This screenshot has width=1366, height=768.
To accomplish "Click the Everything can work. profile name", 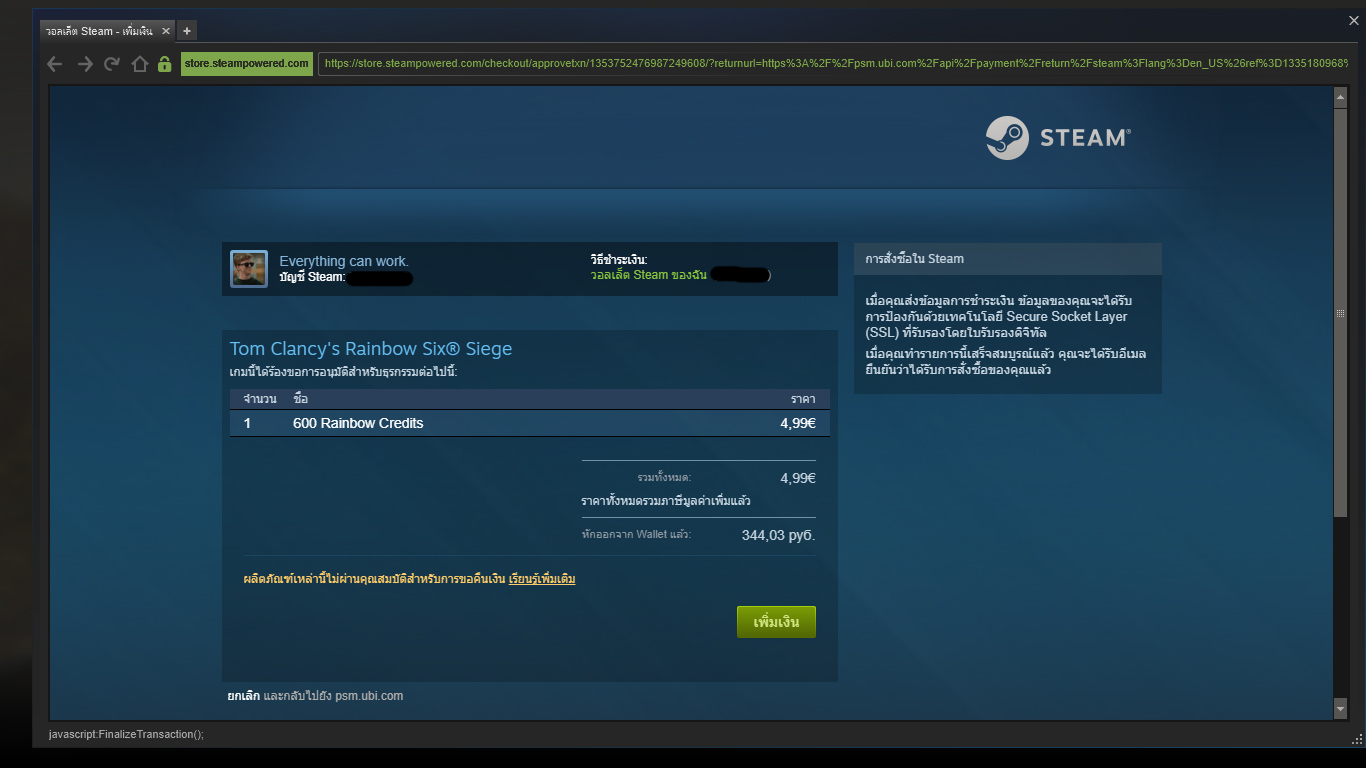I will (x=344, y=261).
